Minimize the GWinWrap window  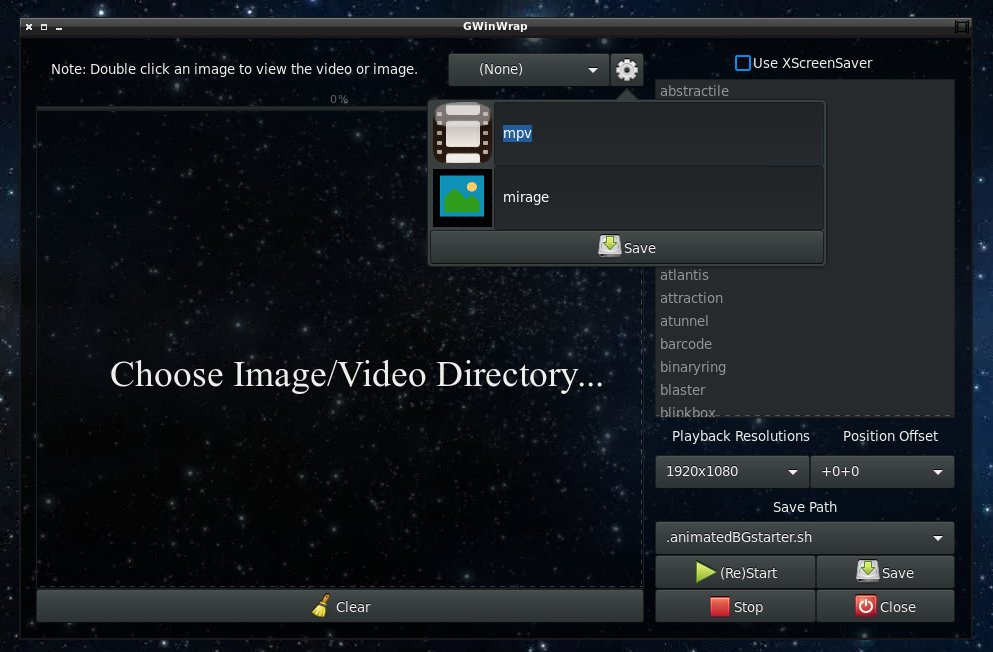coord(59,27)
